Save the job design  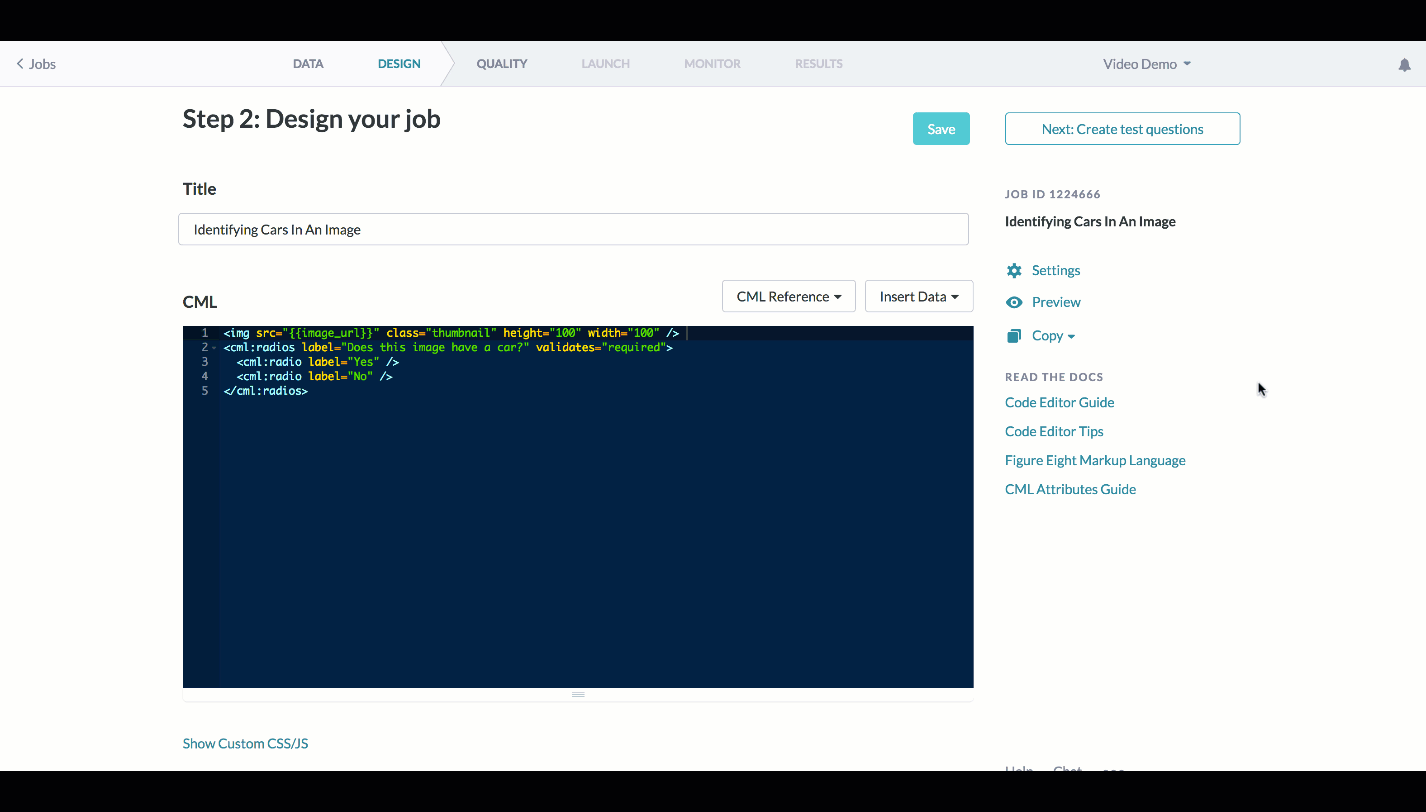tap(941, 129)
